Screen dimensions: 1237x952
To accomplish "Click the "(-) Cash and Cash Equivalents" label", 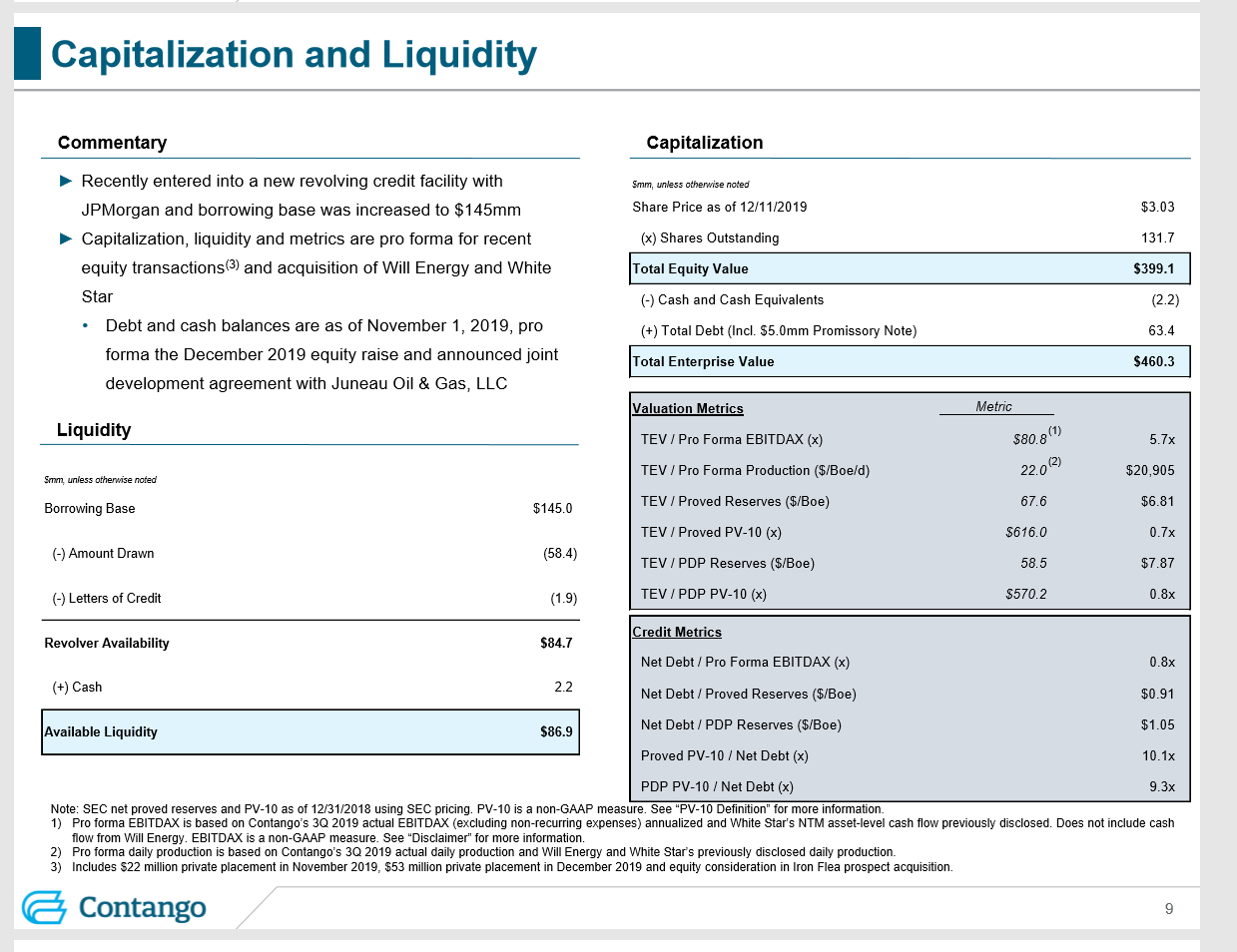I will pos(733,299).
